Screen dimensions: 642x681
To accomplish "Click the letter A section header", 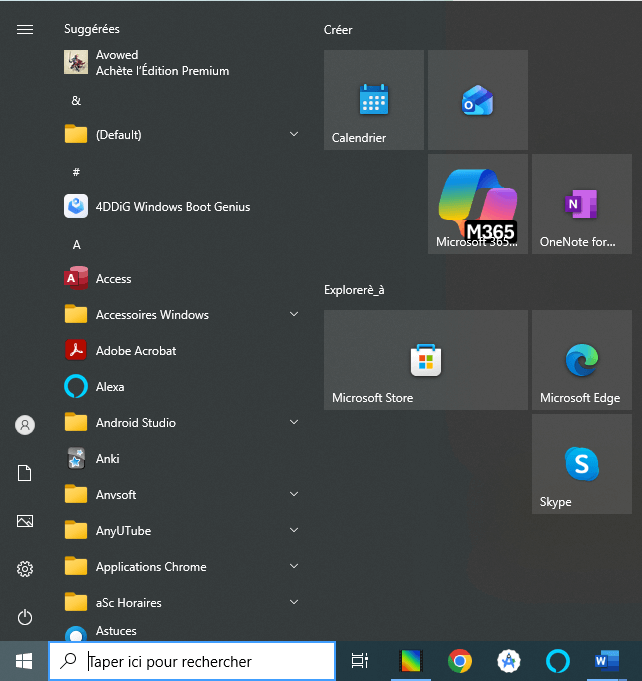I will point(76,245).
